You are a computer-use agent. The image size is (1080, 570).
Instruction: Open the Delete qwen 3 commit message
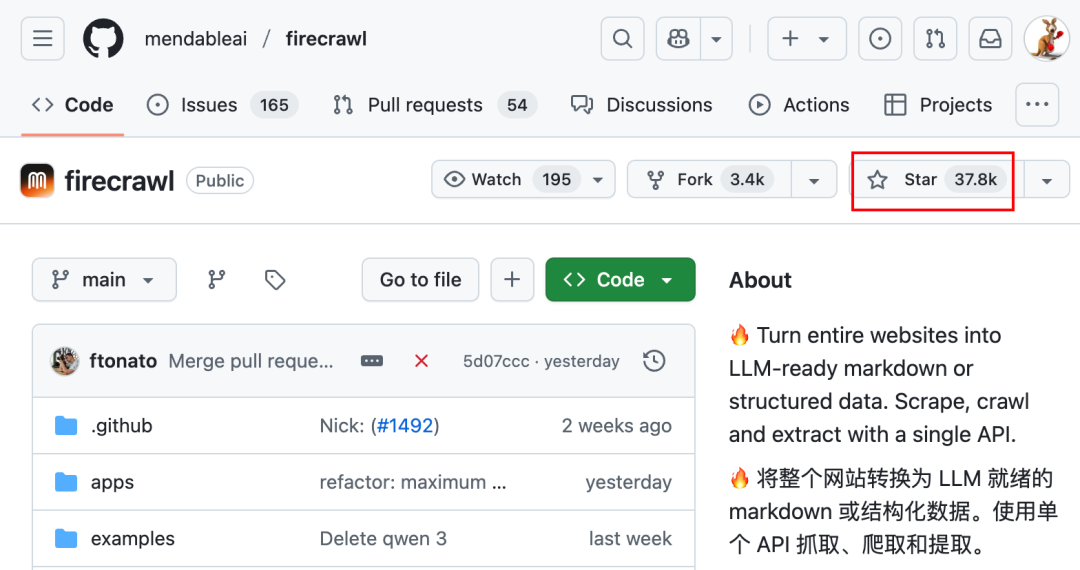click(383, 538)
